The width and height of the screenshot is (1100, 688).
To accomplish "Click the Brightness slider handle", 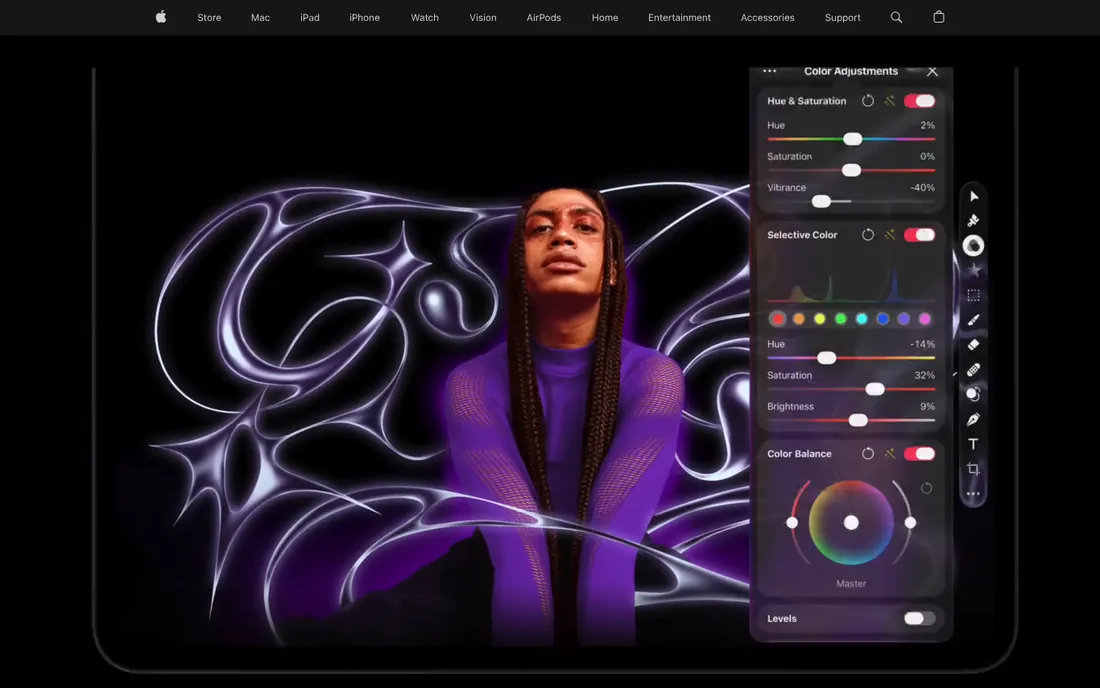I will coord(858,420).
